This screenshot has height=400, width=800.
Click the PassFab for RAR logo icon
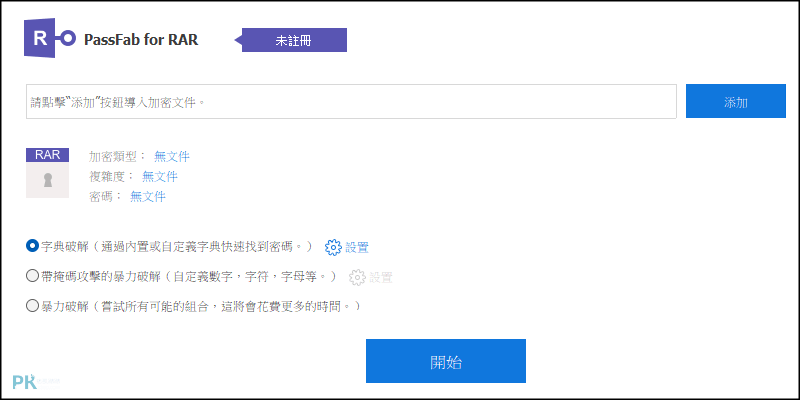pyautogui.click(x=50, y=38)
